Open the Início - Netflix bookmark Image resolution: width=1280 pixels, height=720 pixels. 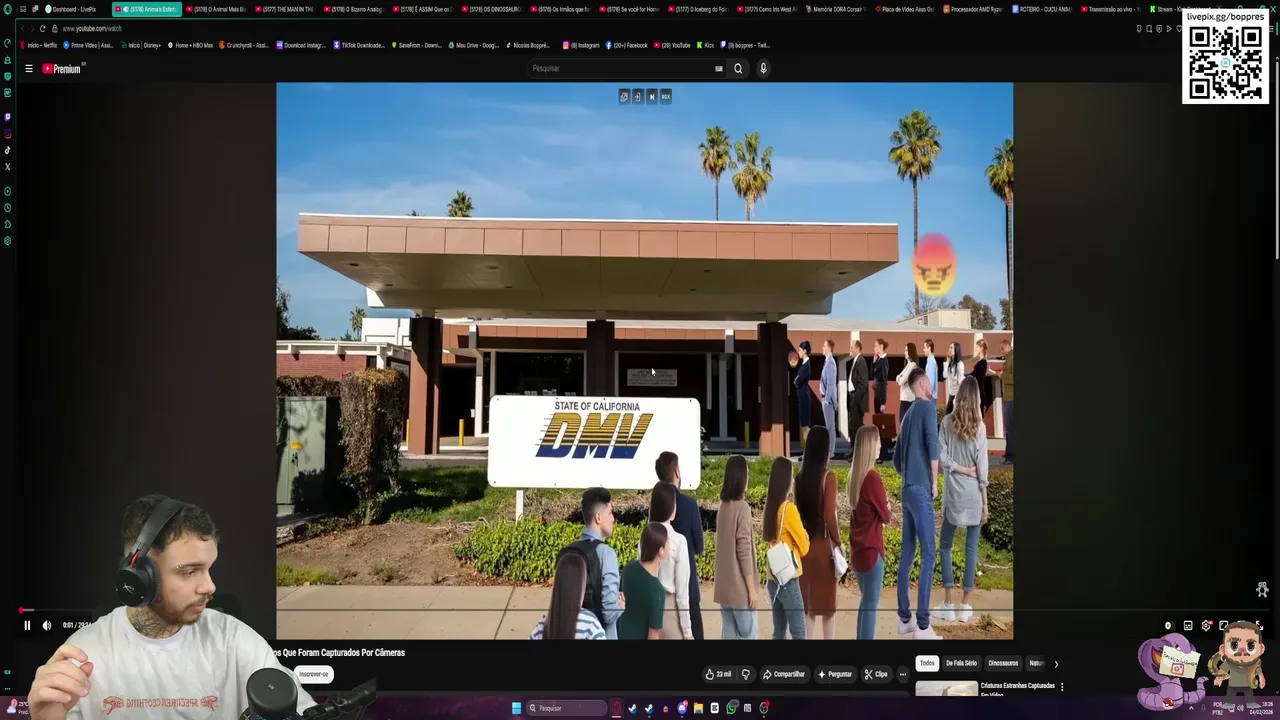pos(39,45)
